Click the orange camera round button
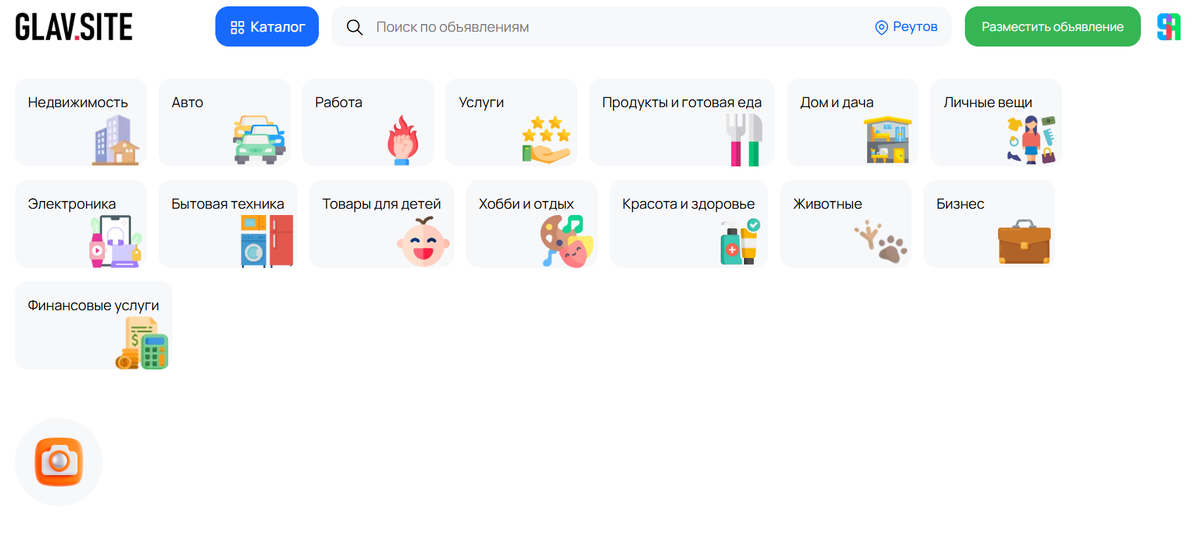Viewport: 1200px width, 545px height. point(59,462)
